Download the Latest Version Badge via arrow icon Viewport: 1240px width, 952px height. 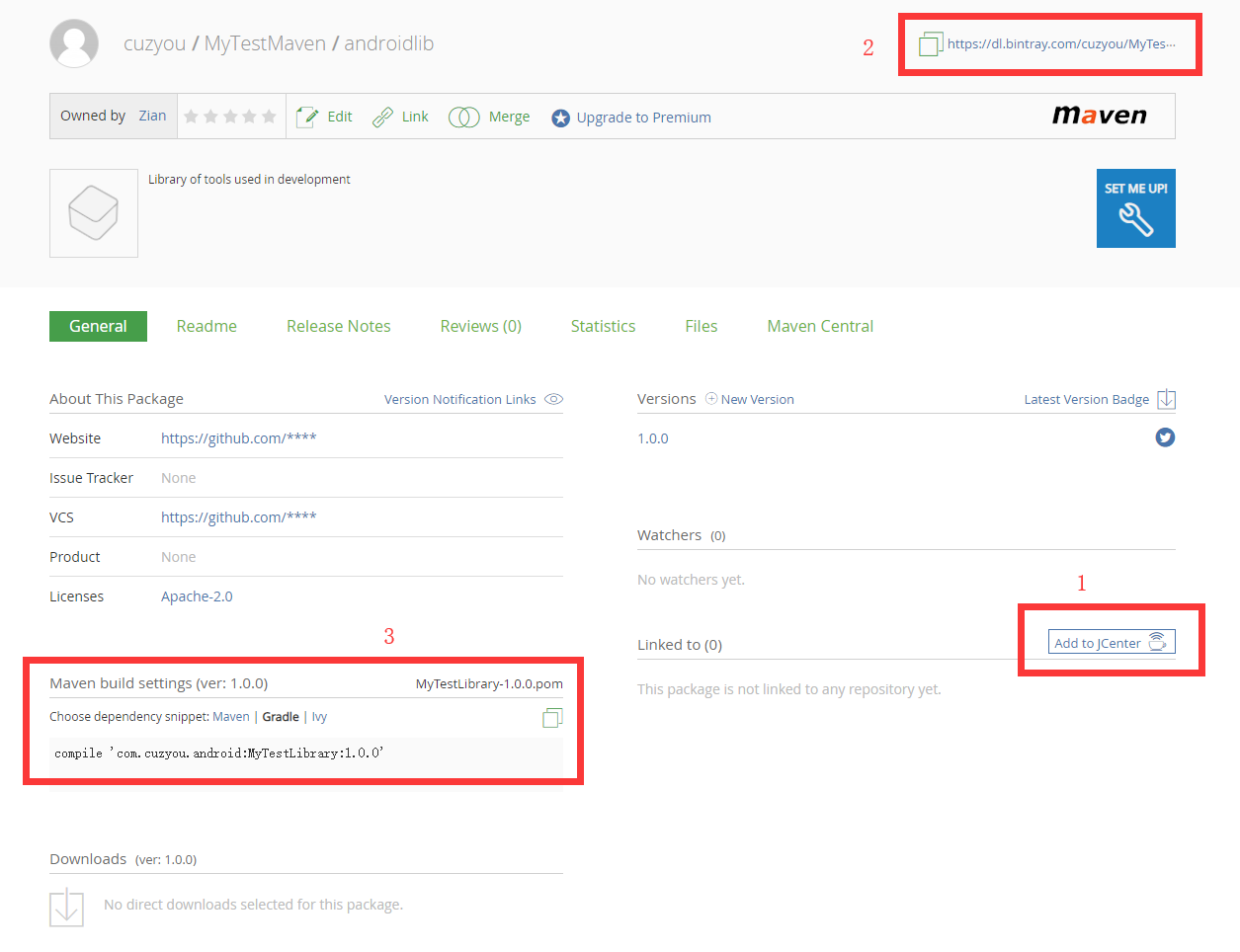[x=1166, y=399]
